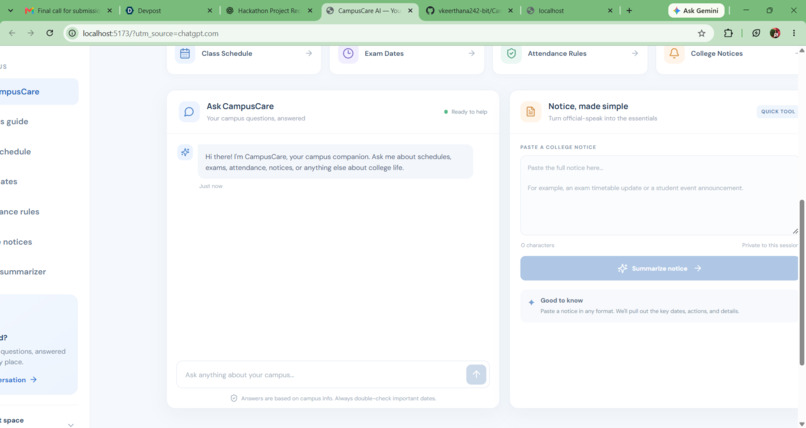
Task: Switch to the localhost tab
Action: pyautogui.click(x=570, y=10)
